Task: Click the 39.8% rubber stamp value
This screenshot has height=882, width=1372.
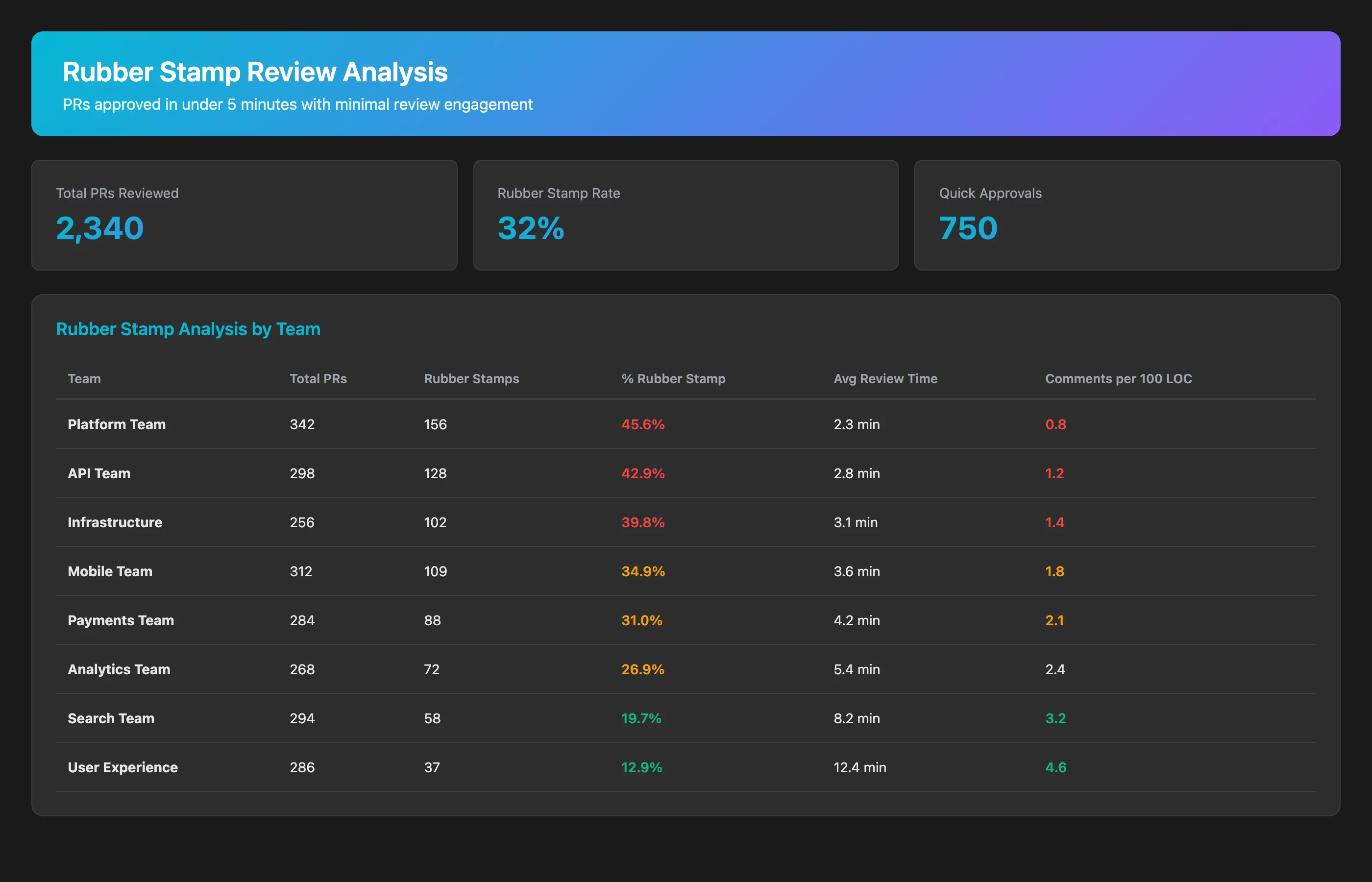Action: tap(642, 522)
